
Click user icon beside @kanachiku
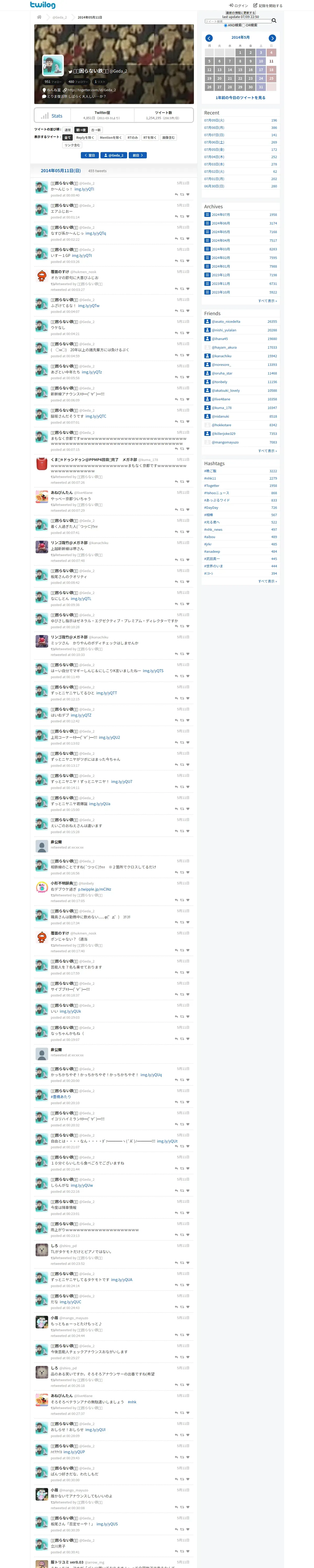click(x=207, y=356)
